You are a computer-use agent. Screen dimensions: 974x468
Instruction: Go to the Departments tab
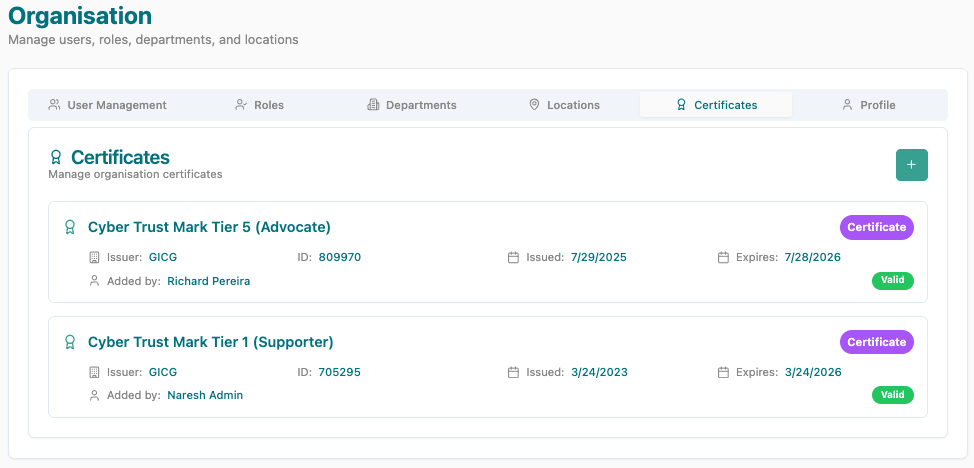pyautogui.click(x=412, y=105)
